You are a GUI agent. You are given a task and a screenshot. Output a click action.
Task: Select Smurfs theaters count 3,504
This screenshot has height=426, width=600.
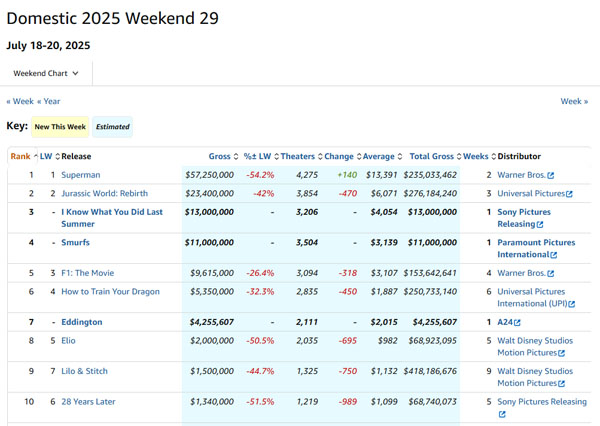point(307,242)
